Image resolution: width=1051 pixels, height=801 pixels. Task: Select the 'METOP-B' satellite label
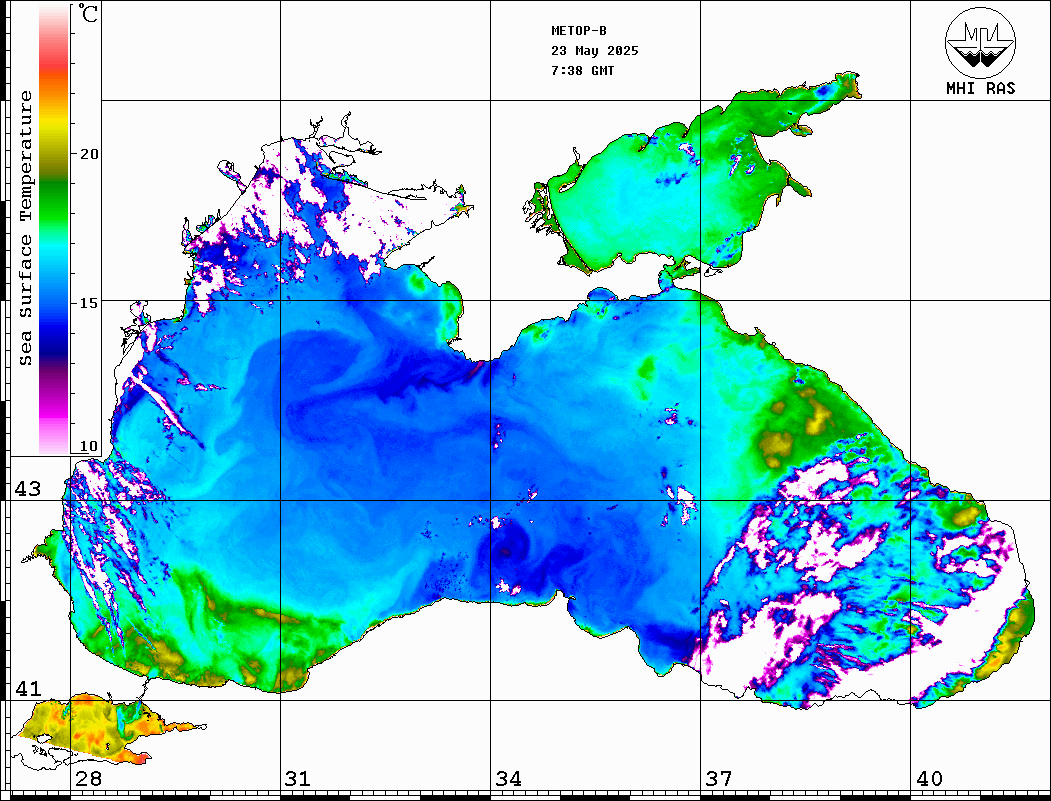(578, 31)
